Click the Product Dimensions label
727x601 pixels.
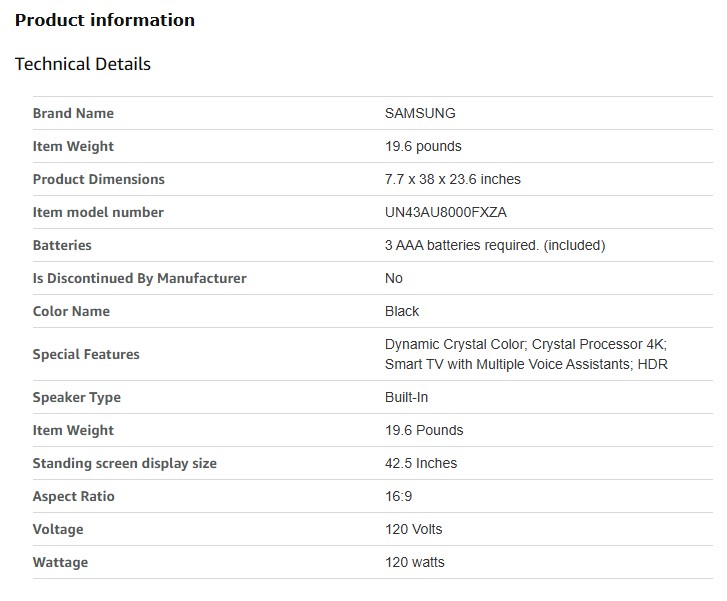point(98,179)
